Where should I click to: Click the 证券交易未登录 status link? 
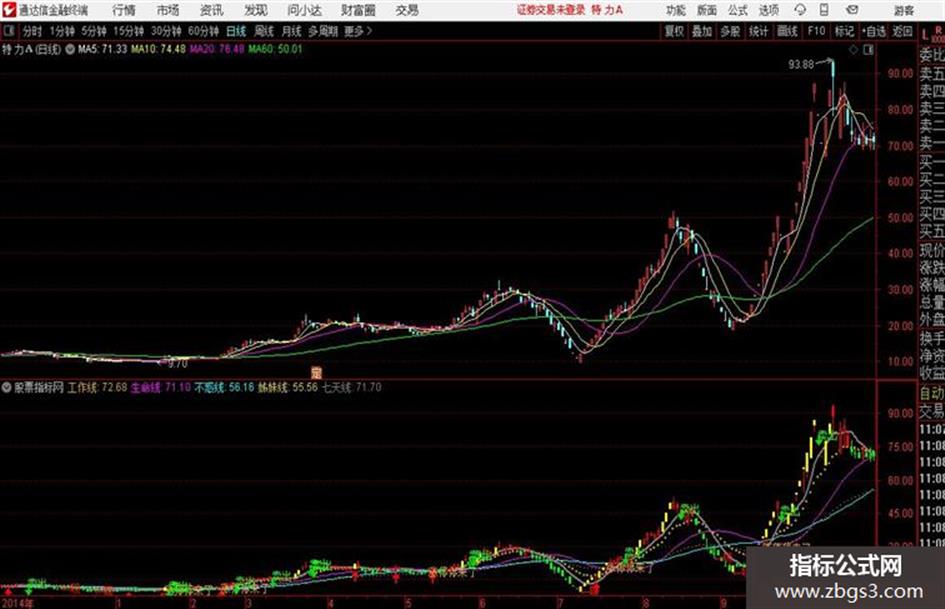pyautogui.click(x=551, y=10)
